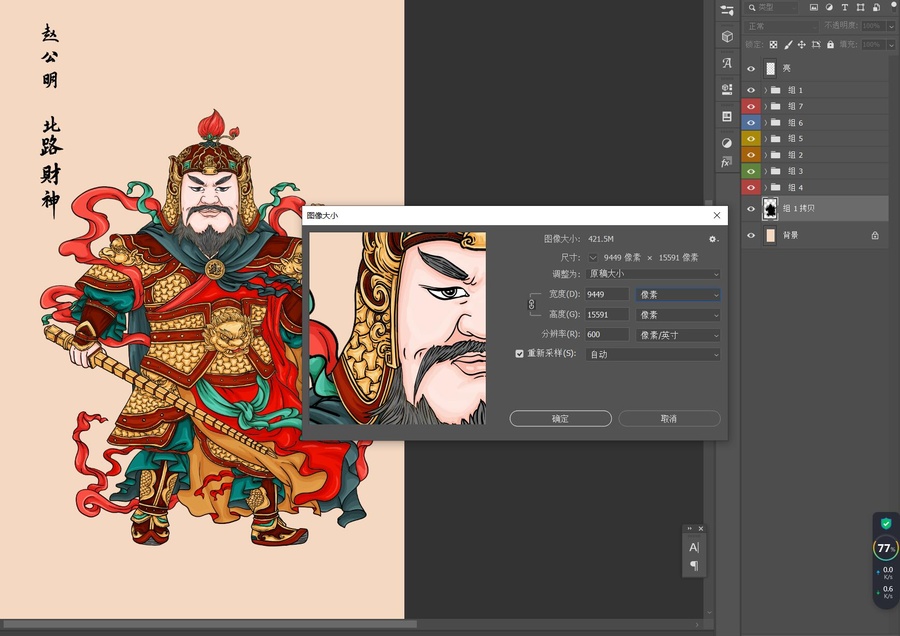Open the opacity 不透明度 slider arrow
Viewport: 900px width, 636px height.
[x=891, y=26]
